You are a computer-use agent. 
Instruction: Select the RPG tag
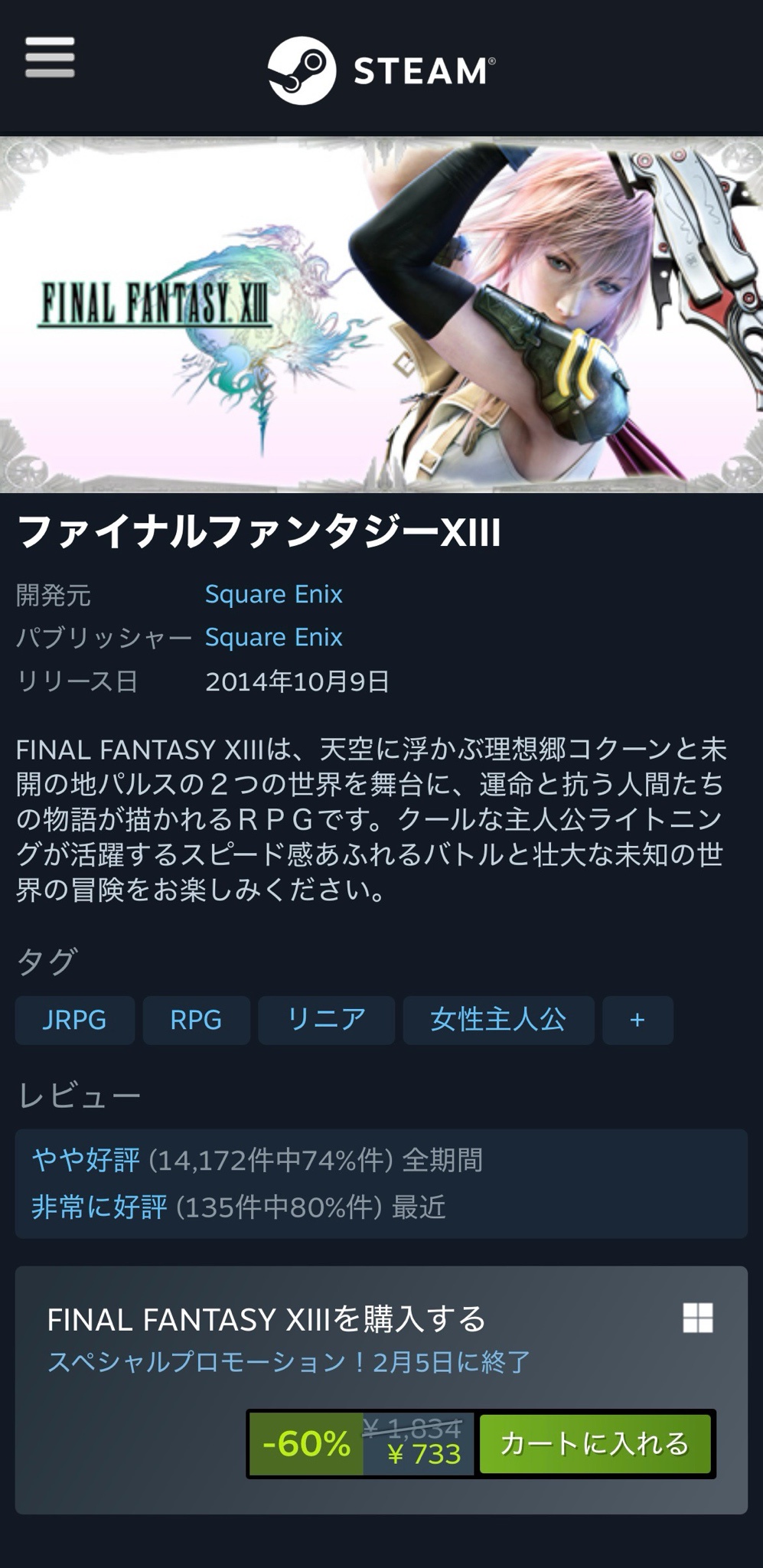point(196,1020)
